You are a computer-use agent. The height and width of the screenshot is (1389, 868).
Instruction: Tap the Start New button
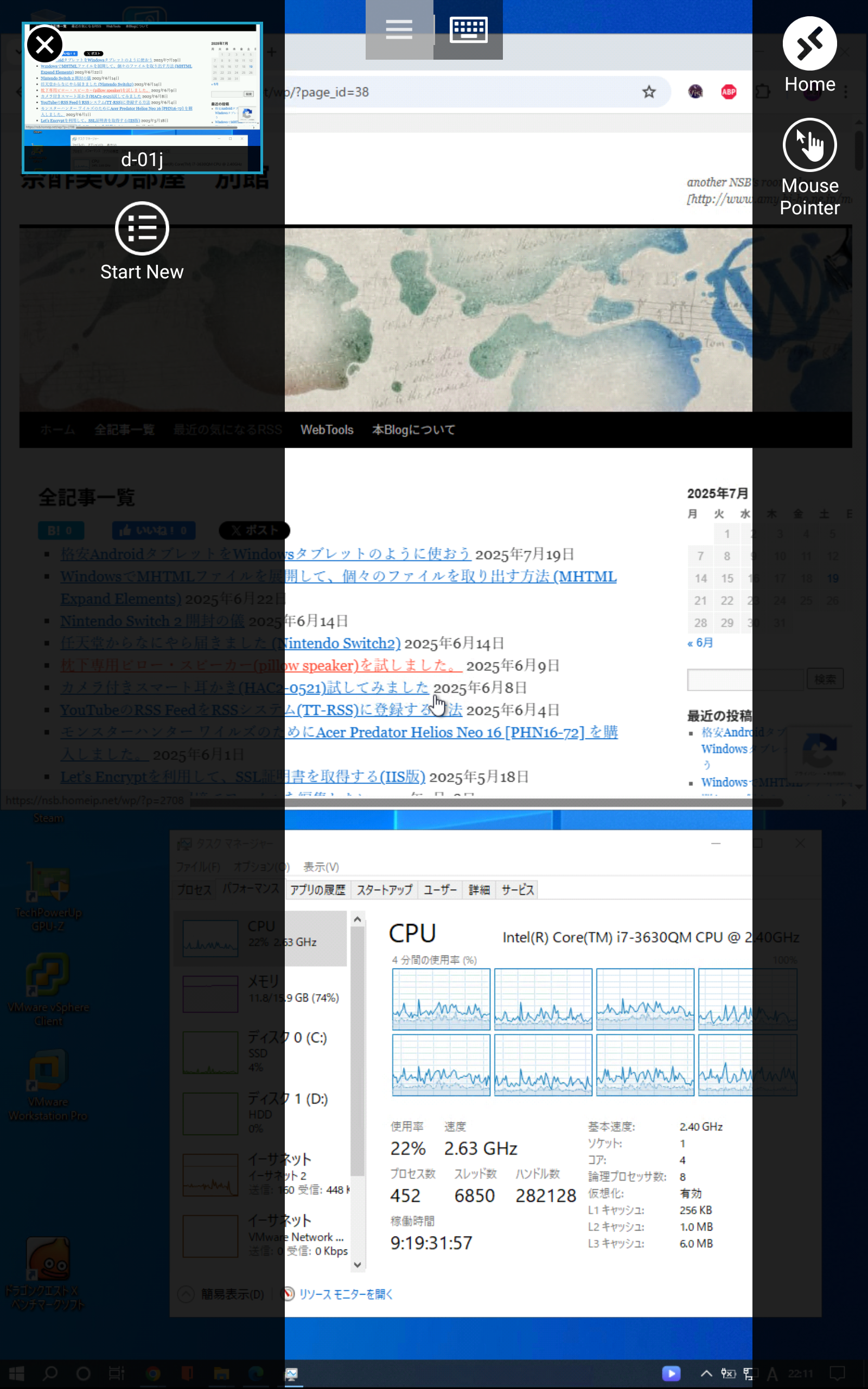pos(142,241)
